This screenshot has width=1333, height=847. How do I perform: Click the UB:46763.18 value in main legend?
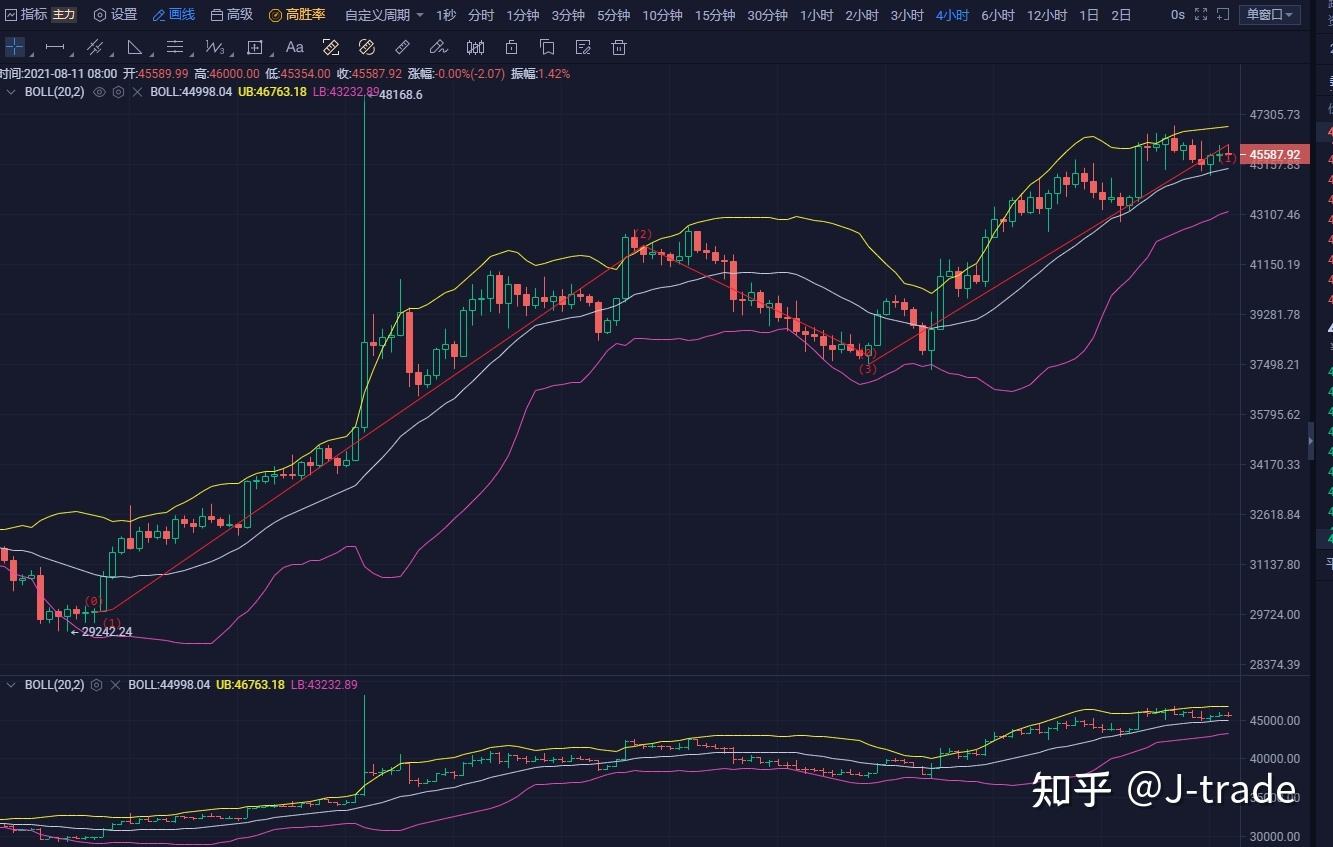click(x=272, y=92)
